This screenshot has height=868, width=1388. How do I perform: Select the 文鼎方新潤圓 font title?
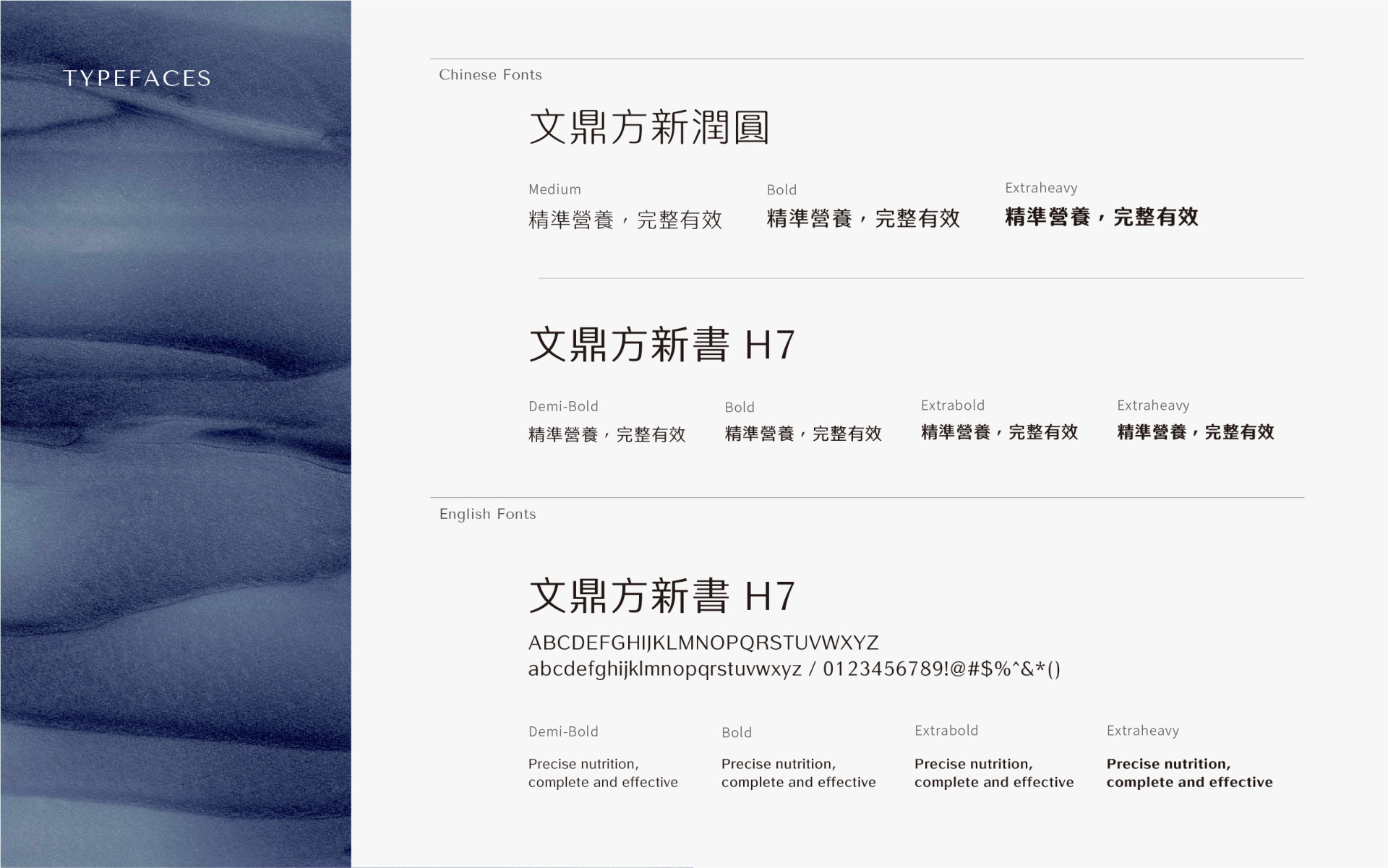point(648,127)
